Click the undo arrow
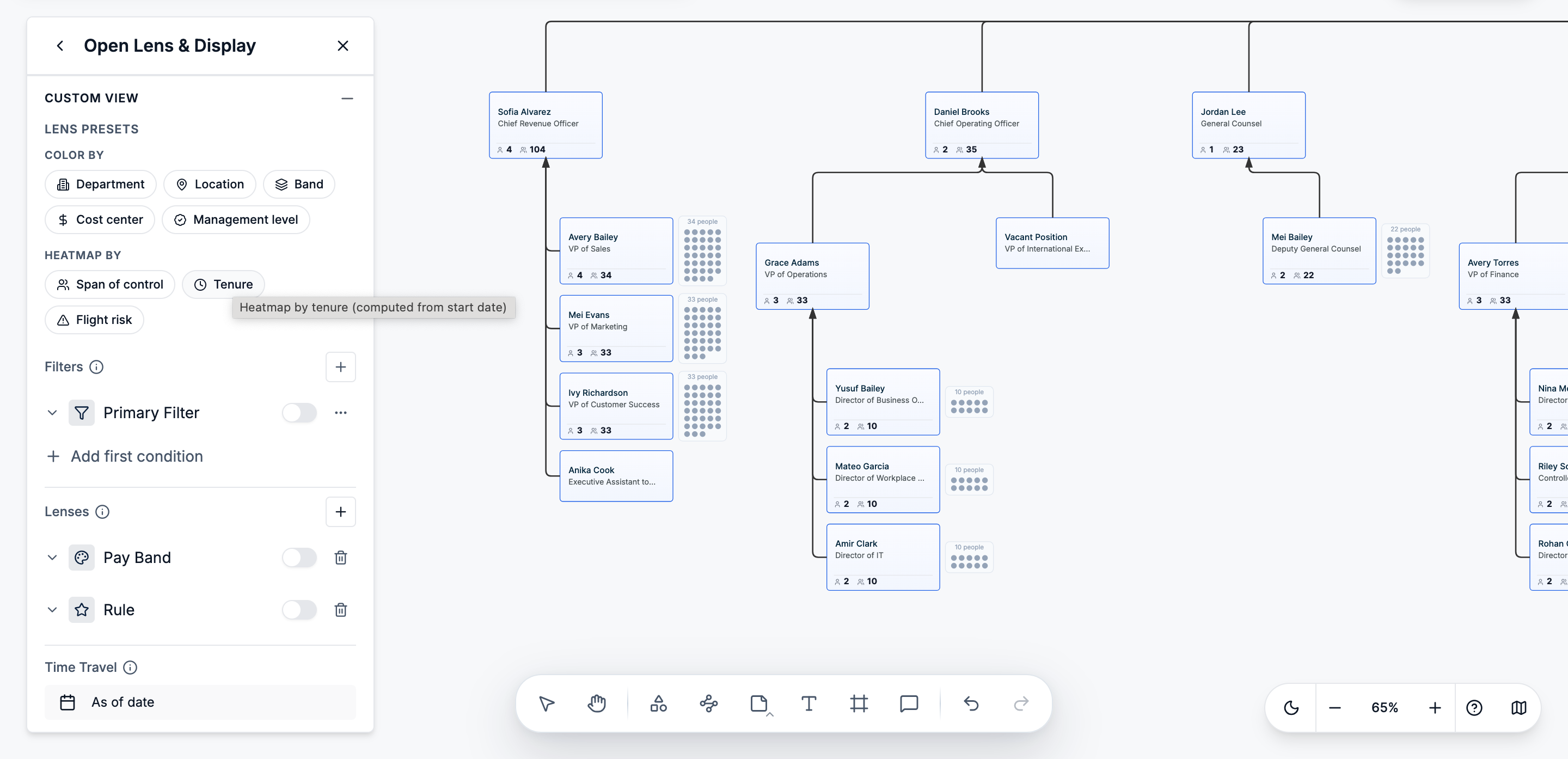1568x759 pixels. (x=971, y=703)
